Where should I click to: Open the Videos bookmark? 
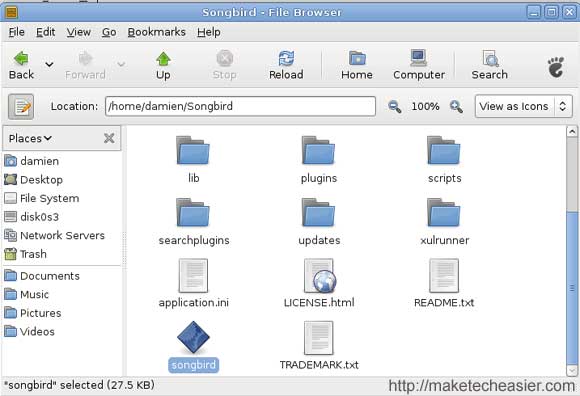point(62,332)
